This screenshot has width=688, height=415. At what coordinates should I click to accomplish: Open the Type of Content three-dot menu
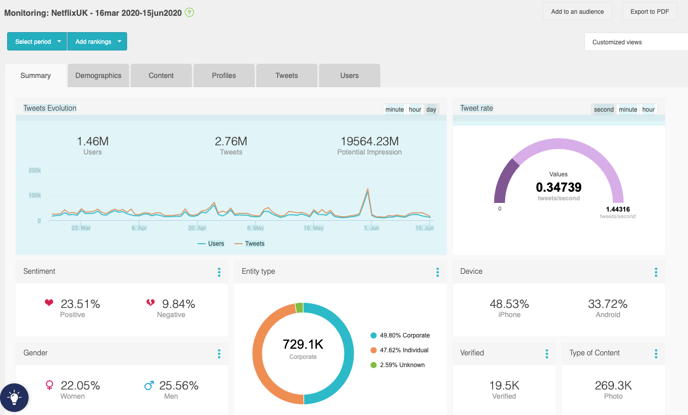click(656, 354)
